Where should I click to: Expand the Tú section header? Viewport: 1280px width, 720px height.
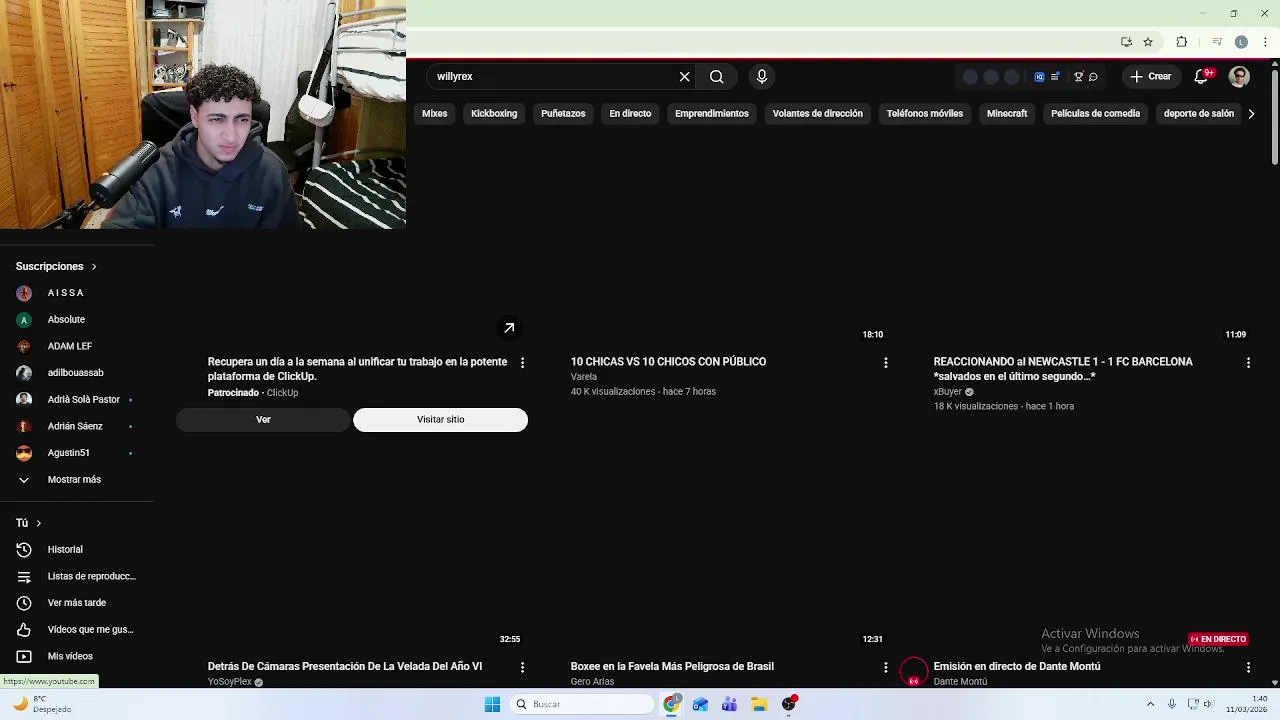point(28,523)
